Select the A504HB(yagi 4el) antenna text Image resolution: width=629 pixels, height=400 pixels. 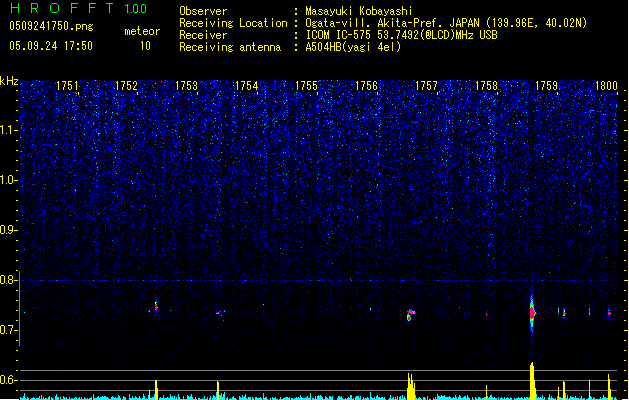click(x=353, y=47)
